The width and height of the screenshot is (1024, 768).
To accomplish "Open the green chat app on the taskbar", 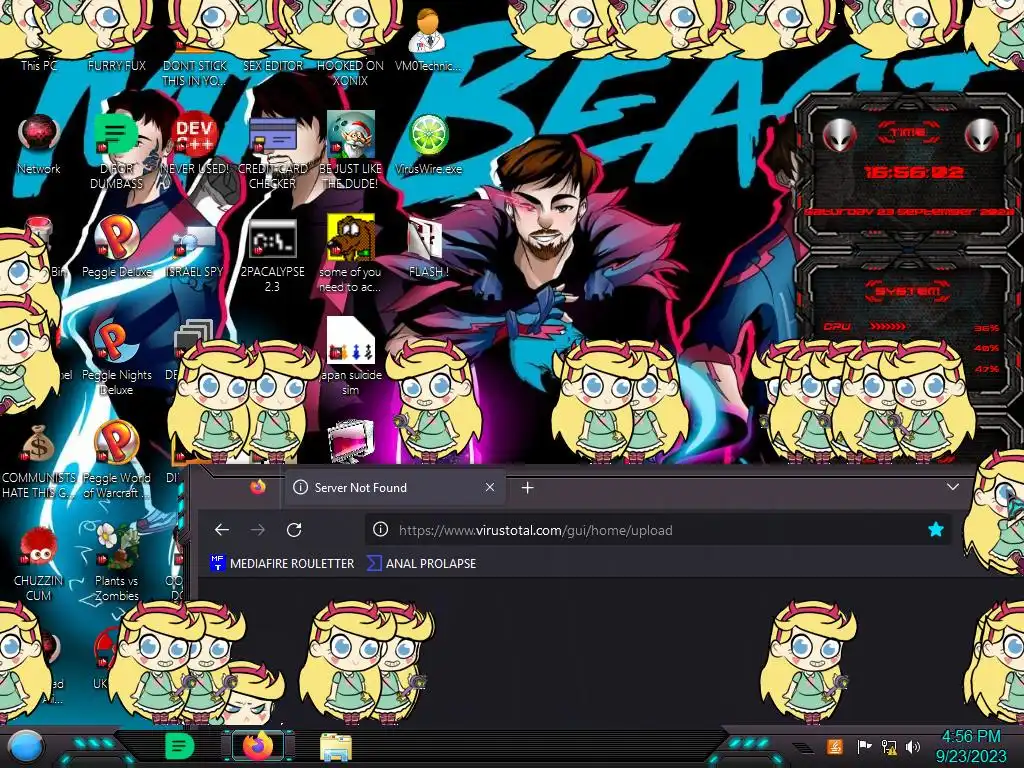I will [x=180, y=746].
